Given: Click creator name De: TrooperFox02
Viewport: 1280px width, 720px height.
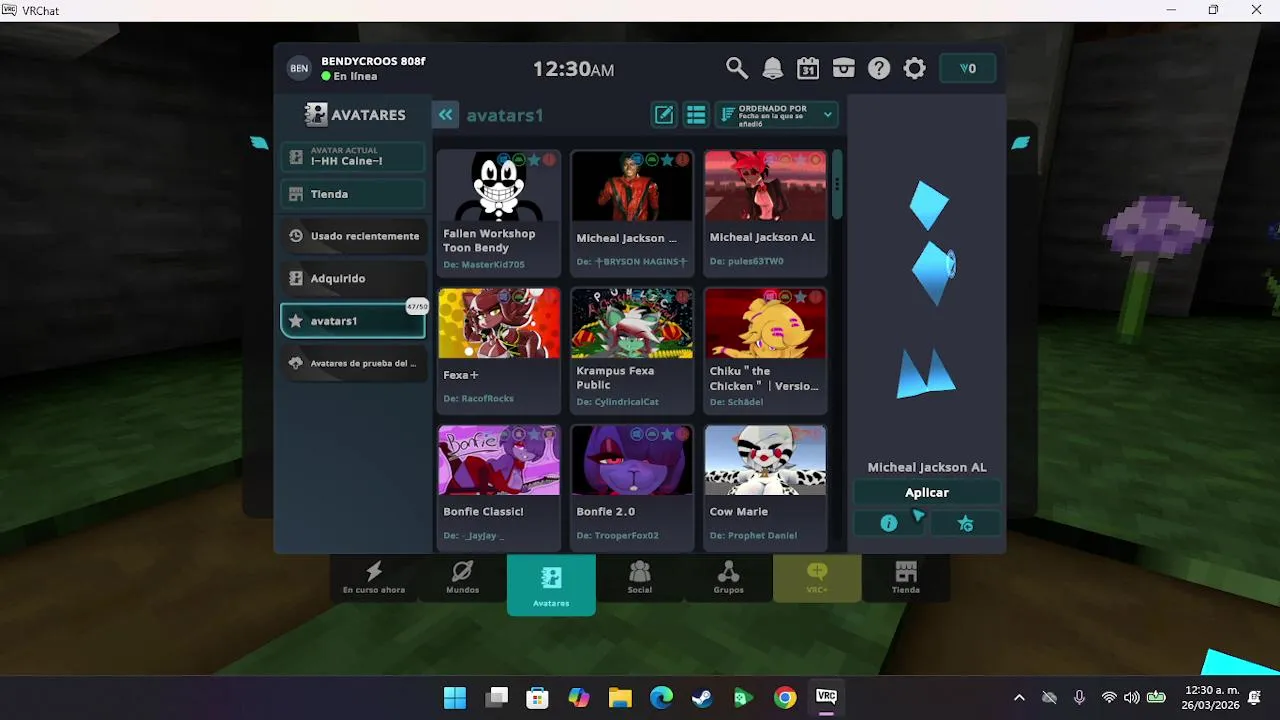Looking at the screenshot, I should (x=618, y=535).
